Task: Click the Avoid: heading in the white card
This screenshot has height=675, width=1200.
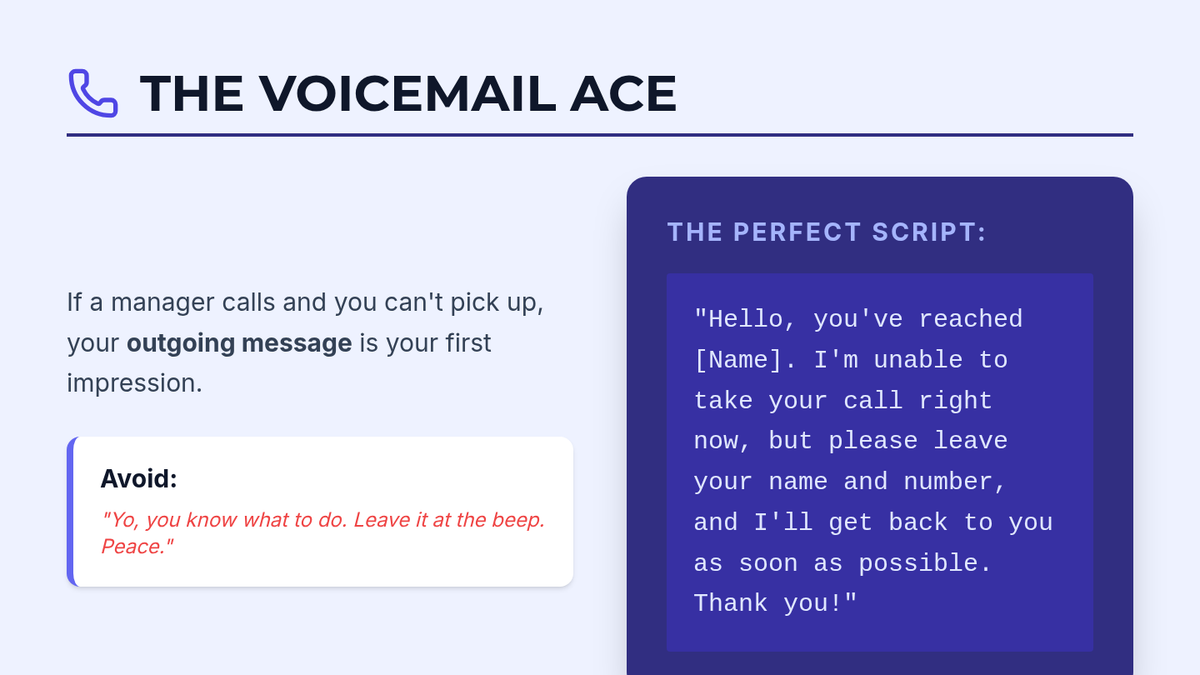Action: (139, 479)
